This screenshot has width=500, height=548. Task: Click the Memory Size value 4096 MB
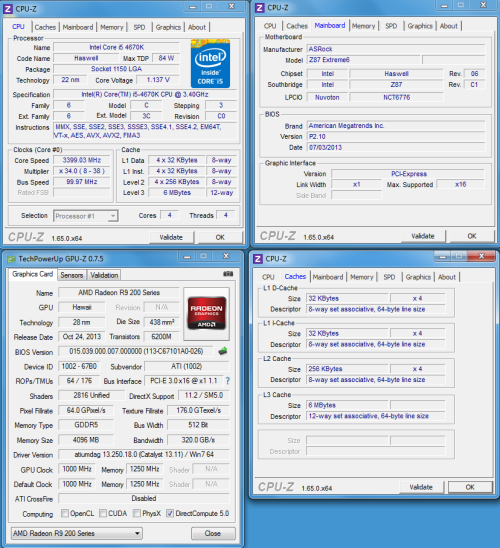(x=86, y=440)
